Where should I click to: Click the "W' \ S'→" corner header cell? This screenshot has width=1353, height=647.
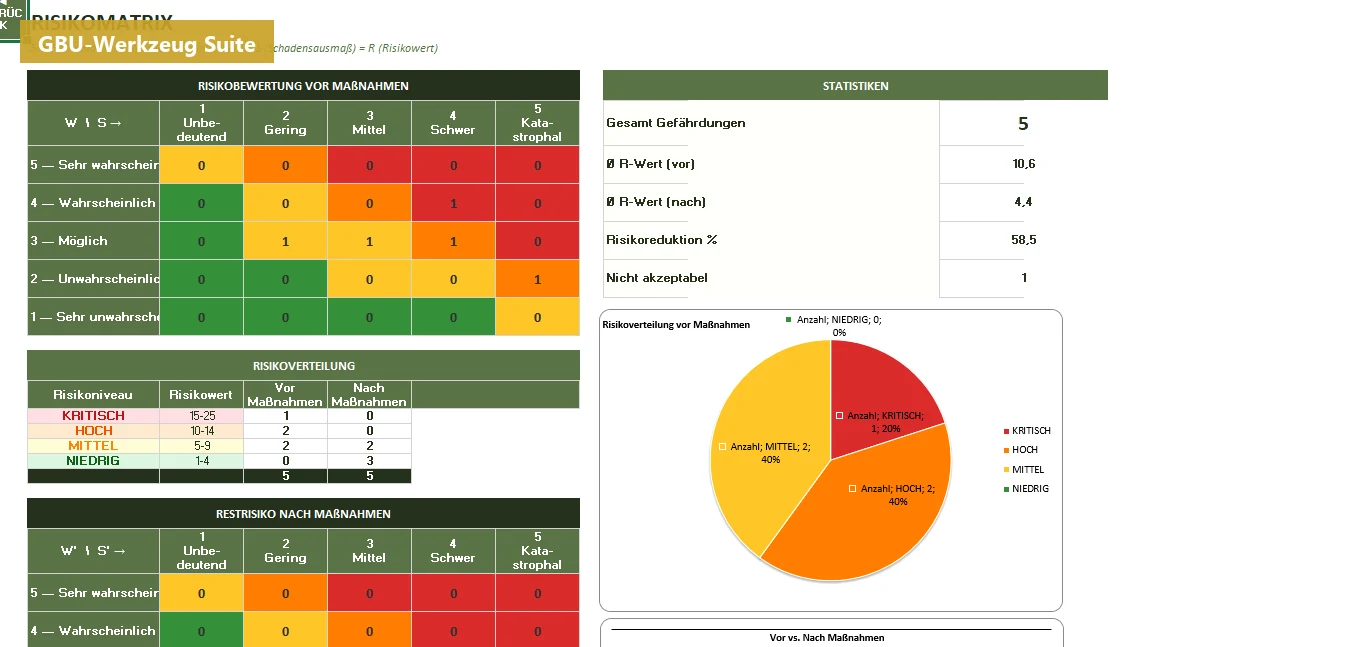click(x=93, y=551)
